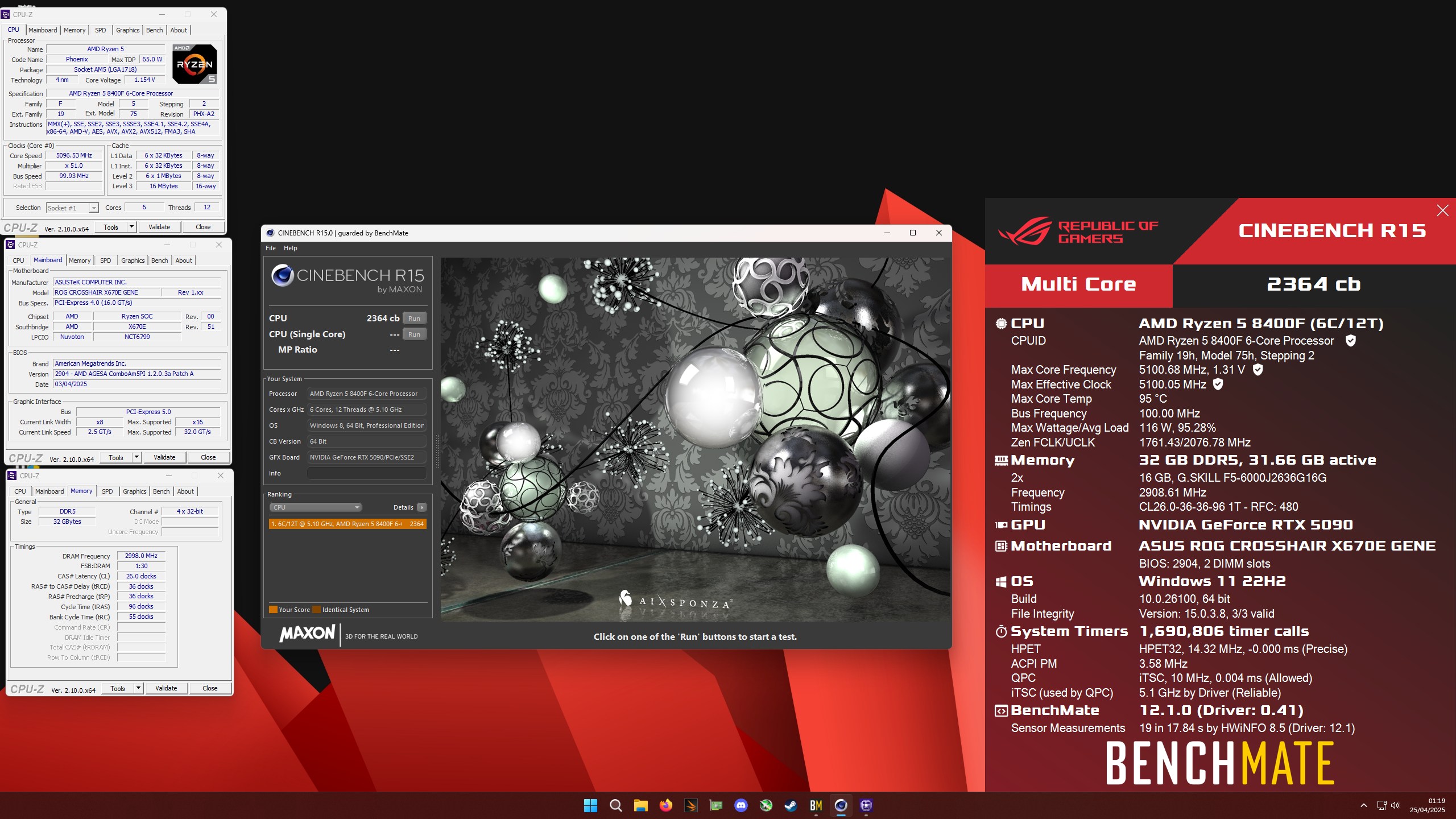Close the BenchMate result overlay

click(x=1442, y=210)
